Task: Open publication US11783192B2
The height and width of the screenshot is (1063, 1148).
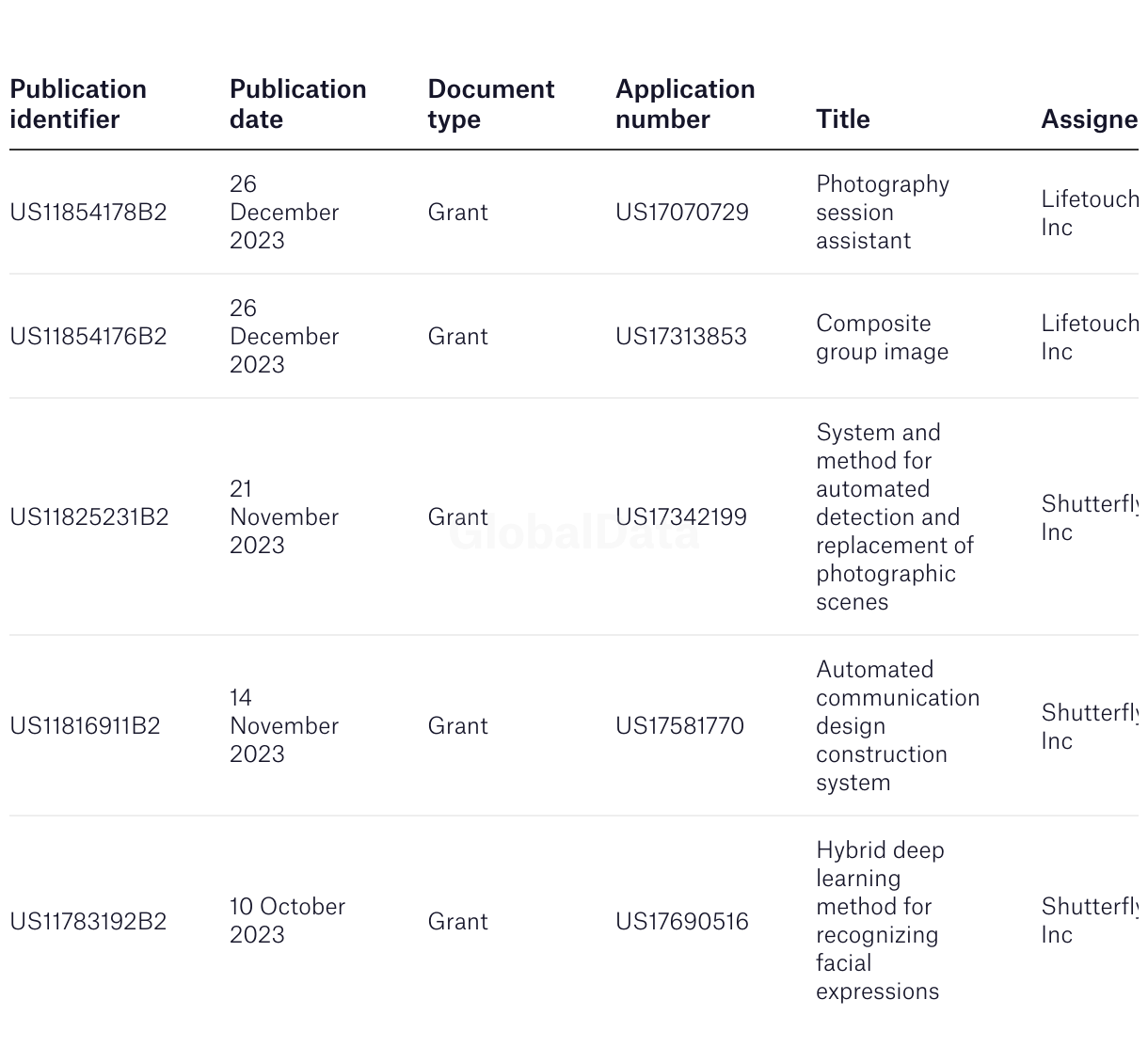Action: [88, 922]
